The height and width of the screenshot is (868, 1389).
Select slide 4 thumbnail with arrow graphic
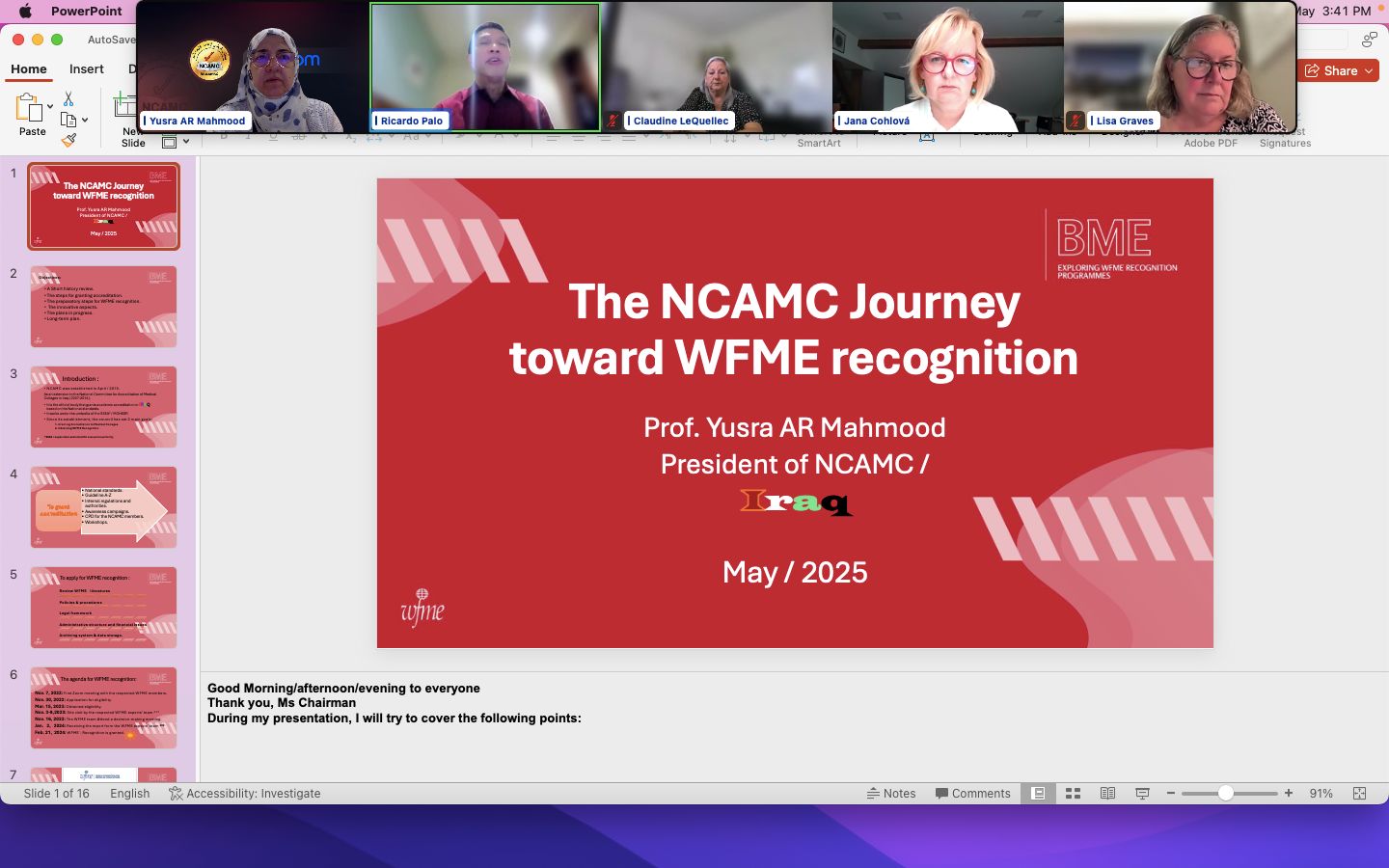point(103,507)
